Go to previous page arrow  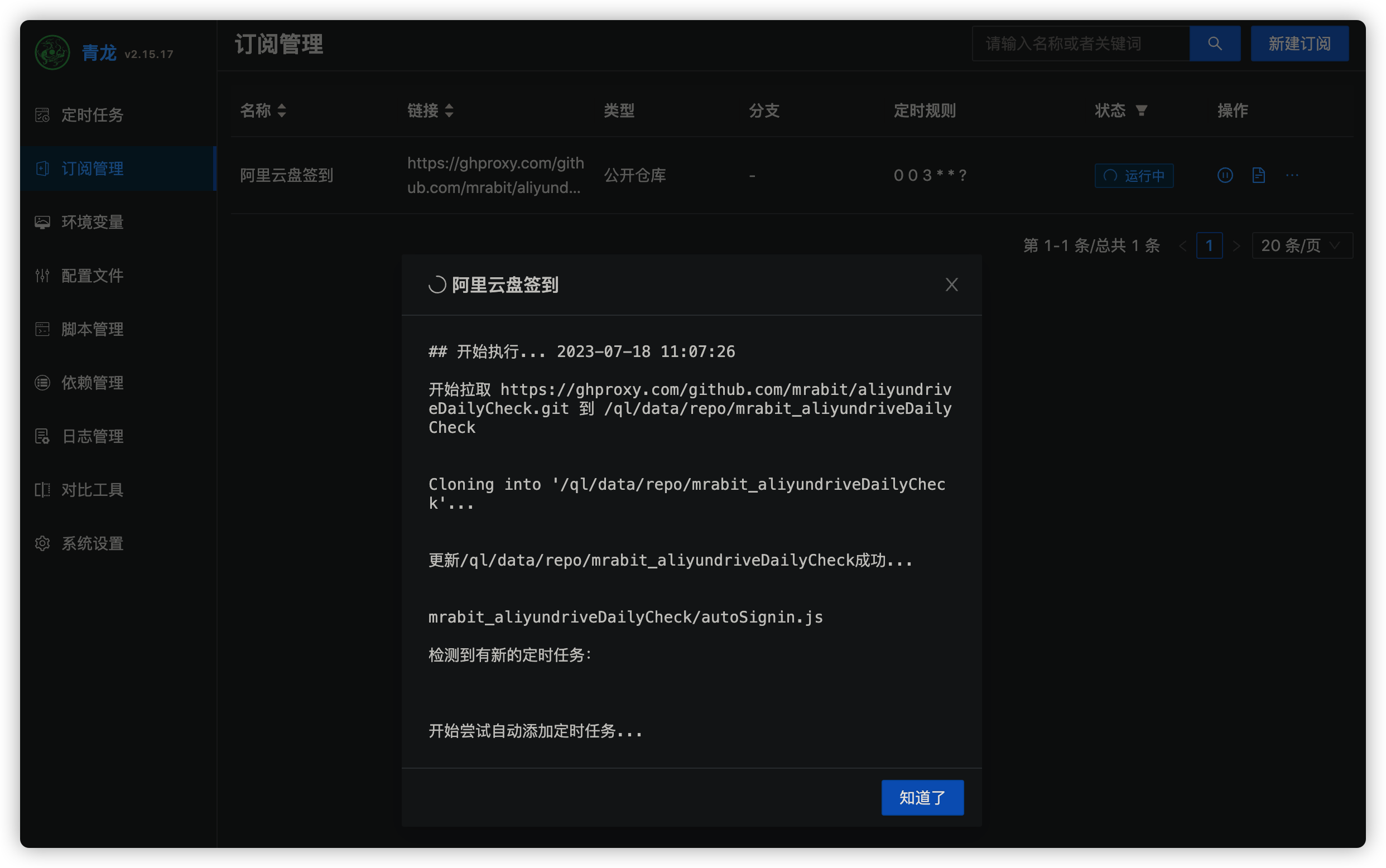click(1182, 245)
